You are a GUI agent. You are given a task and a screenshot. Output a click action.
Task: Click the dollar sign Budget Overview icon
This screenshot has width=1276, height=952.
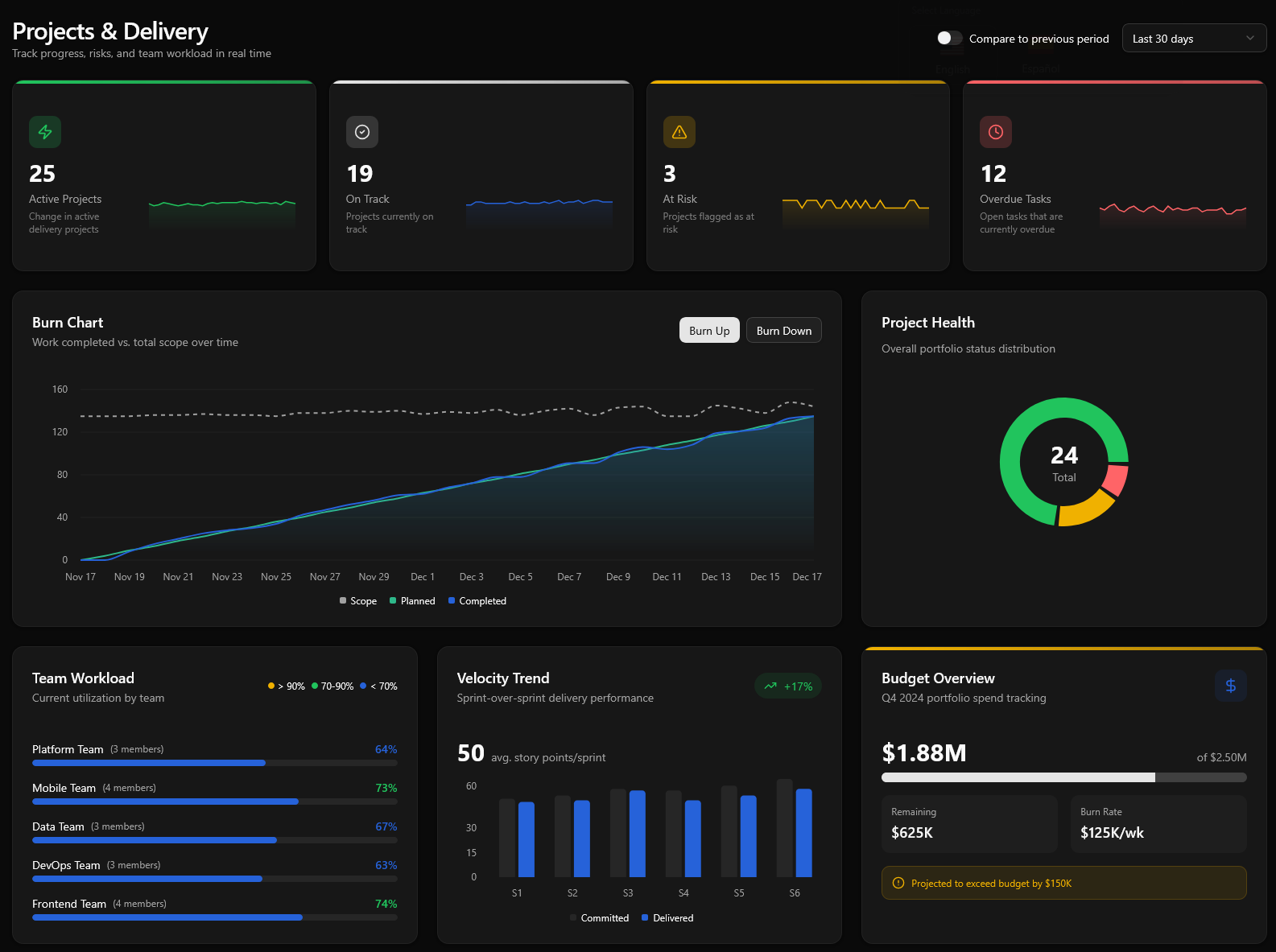(1231, 686)
